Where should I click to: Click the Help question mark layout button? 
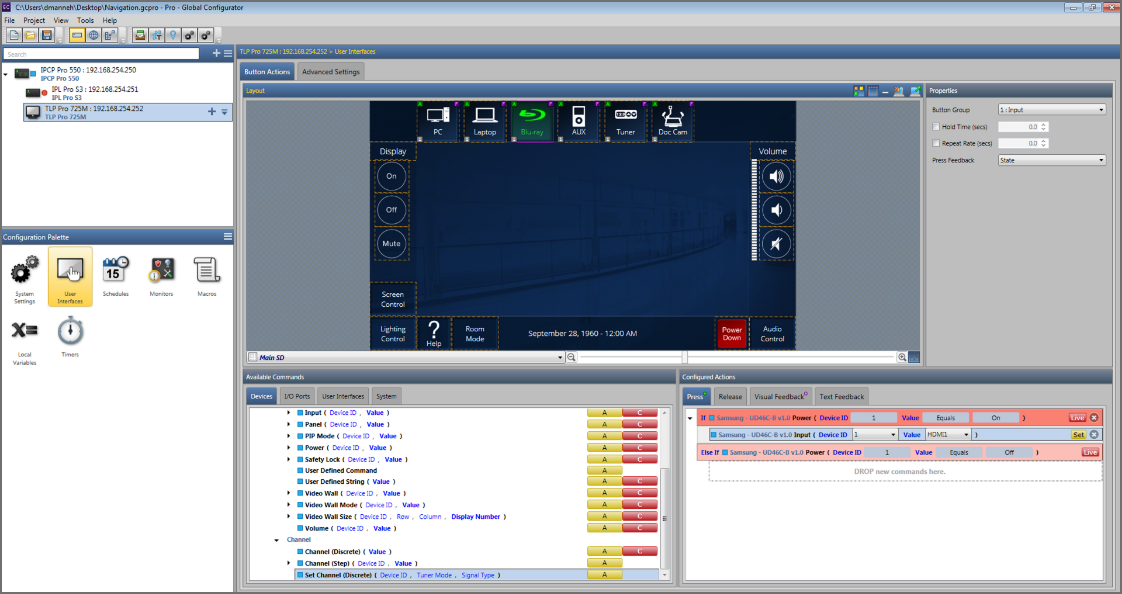pos(434,333)
